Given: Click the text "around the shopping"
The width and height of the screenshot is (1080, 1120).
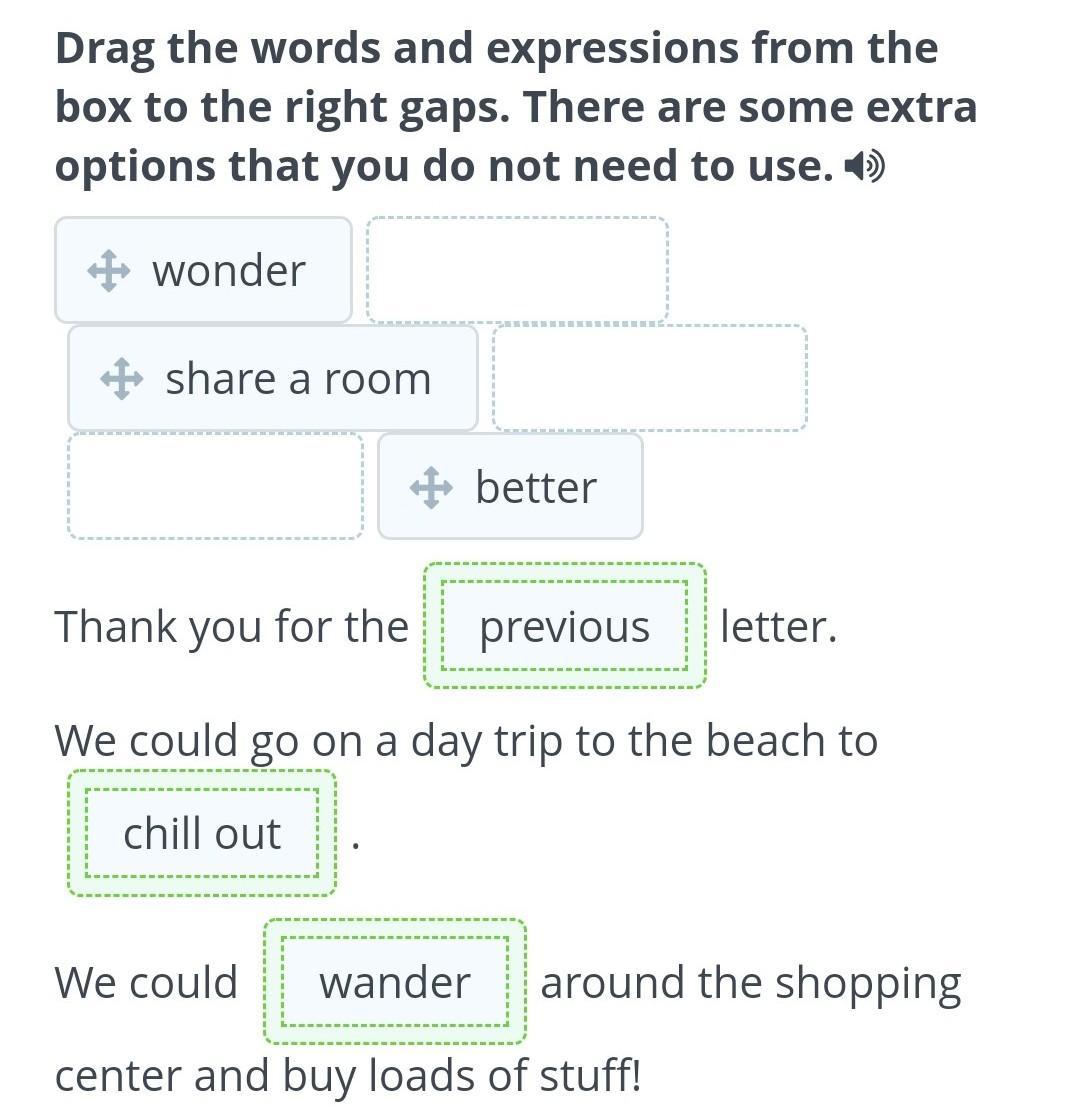Looking at the screenshot, I should pyautogui.click(x=750, y=982).
